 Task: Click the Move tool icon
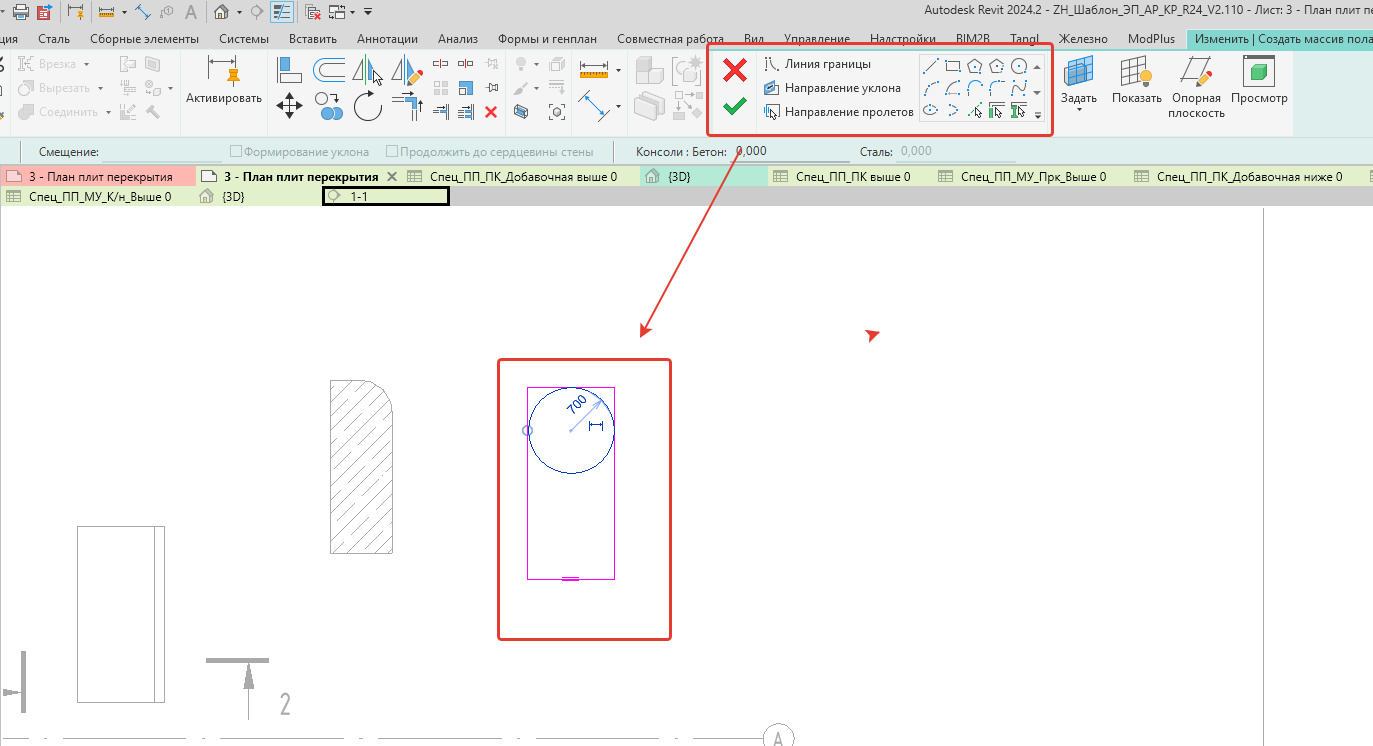pos(289,105)
